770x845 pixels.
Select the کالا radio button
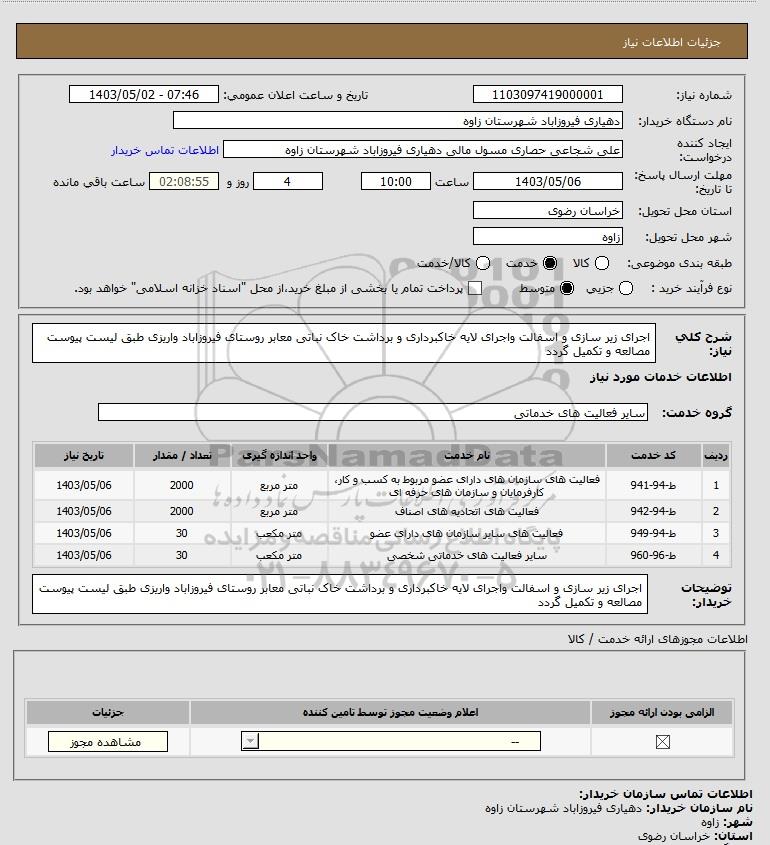coord(601,263)
